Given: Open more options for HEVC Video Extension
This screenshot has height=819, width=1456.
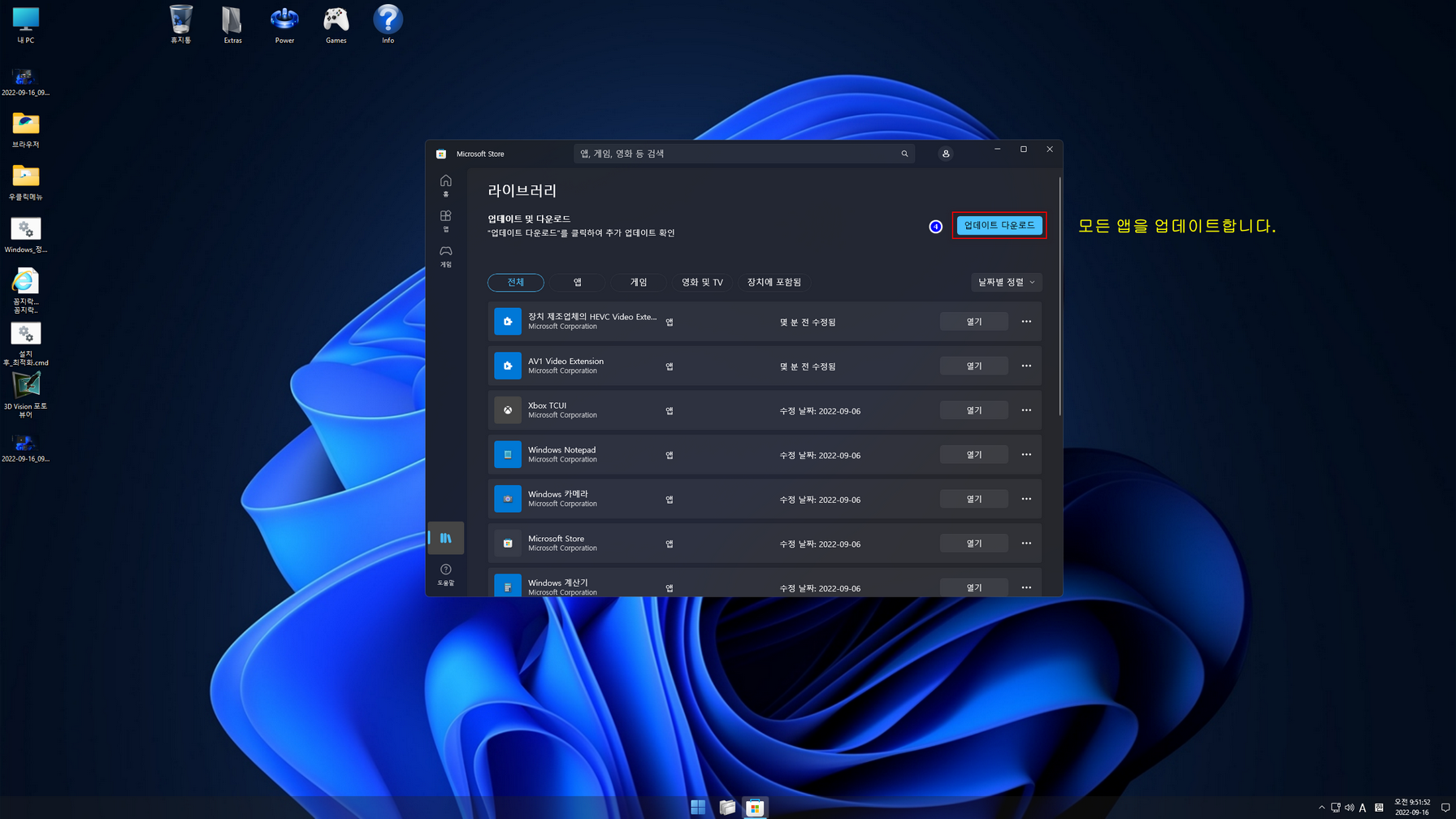Looking at the screenshot, I should pos(1026,322).
